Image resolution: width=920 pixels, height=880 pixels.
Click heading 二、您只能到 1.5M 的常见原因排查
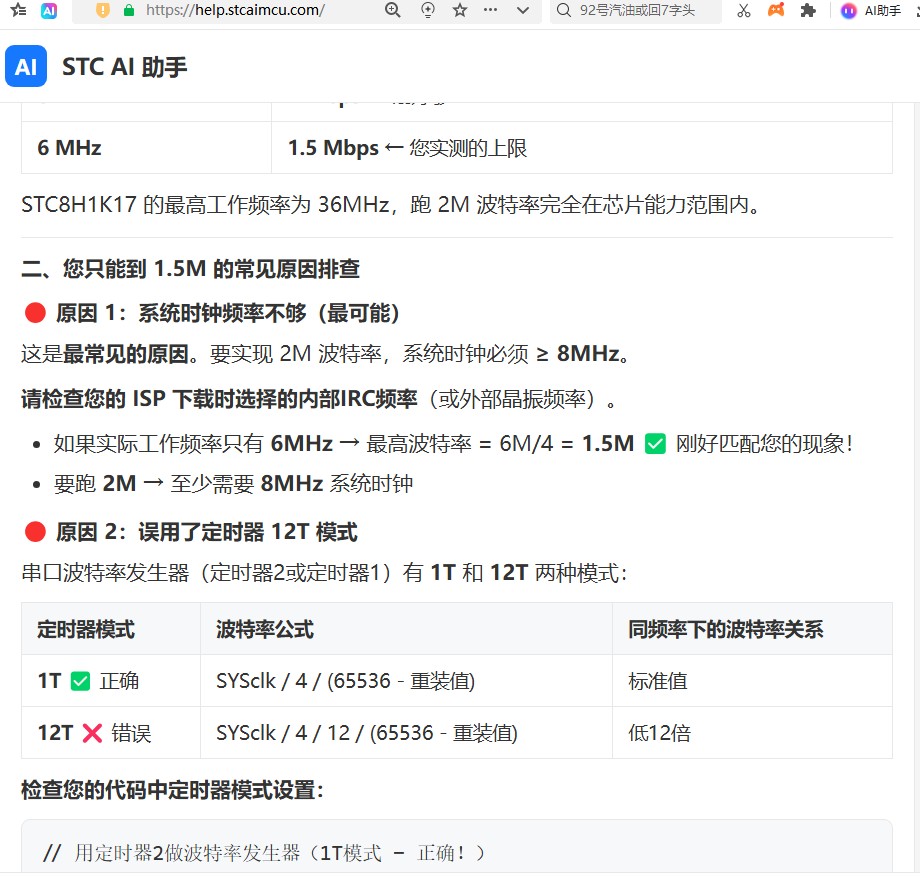pyautogui.click(x=190, y=269)
